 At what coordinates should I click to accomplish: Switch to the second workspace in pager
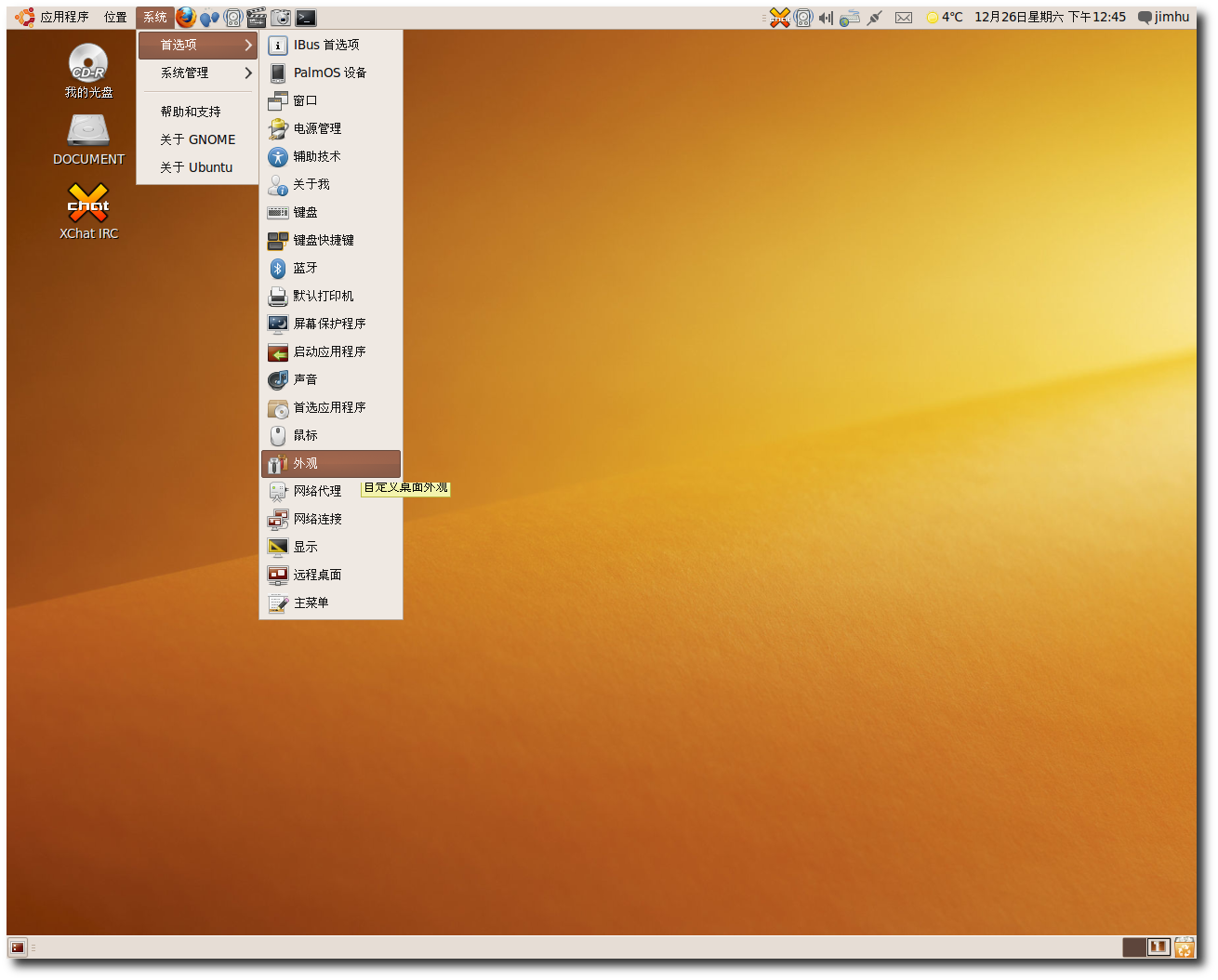1158,947
